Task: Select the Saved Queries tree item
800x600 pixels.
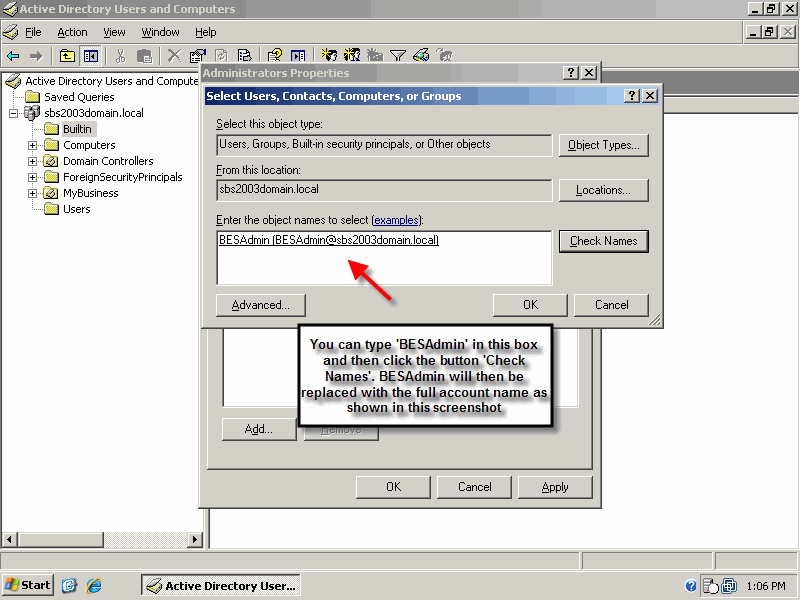Action: pyautogui.click(x=79, y=97)
